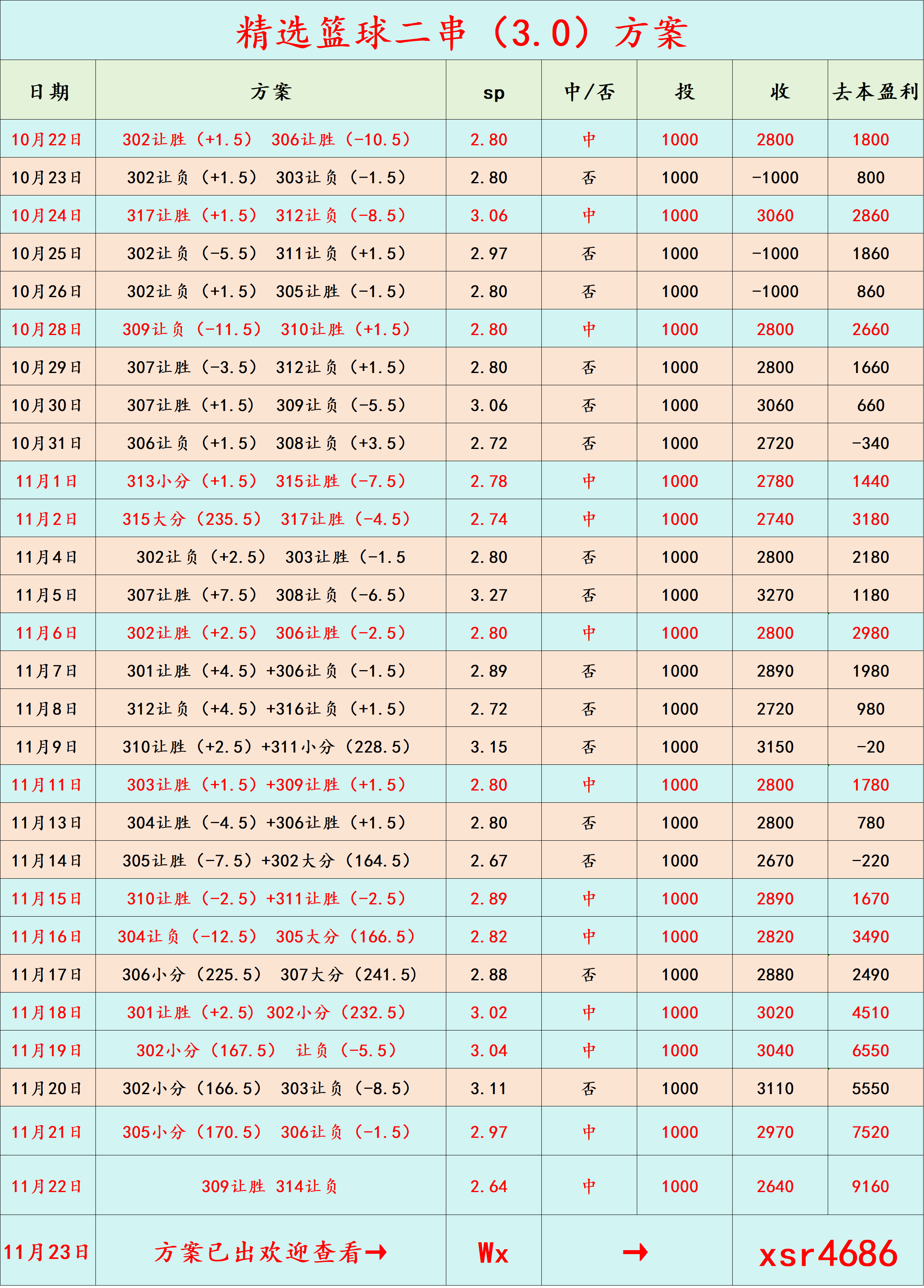Select the 10月22日 date cell
924x1288 pixels.
tap(47, 139)
